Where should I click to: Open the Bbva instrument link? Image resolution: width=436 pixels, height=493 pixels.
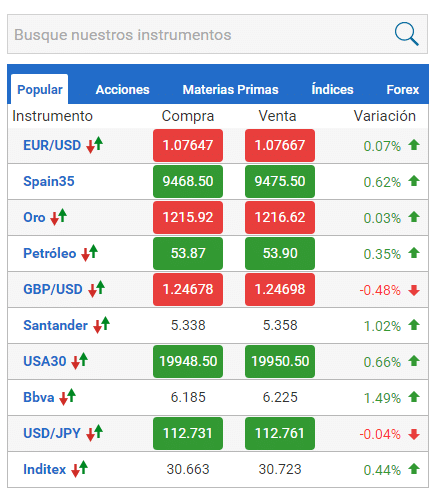point(39,397)
